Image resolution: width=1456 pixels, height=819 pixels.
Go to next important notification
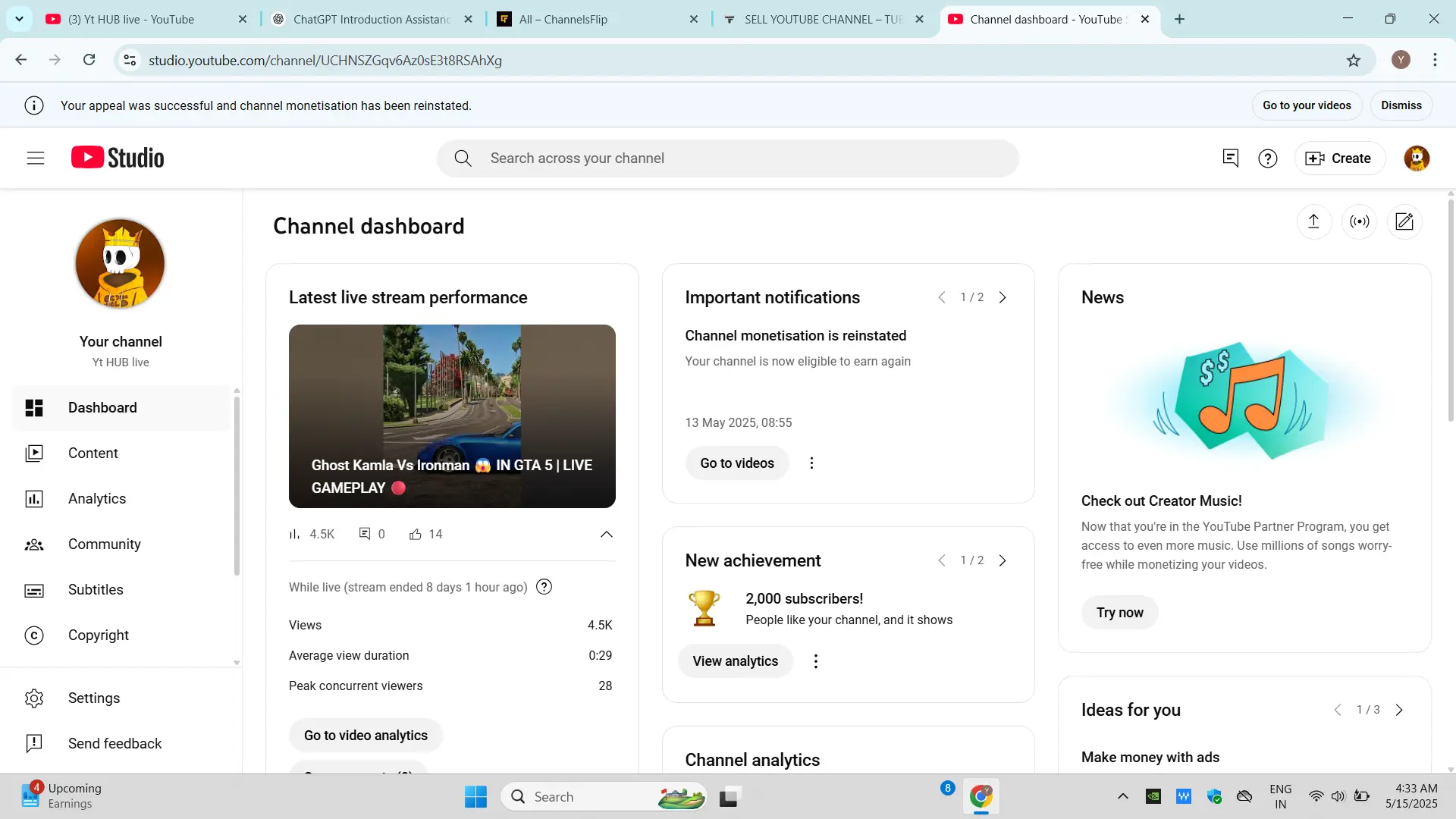1003,297
